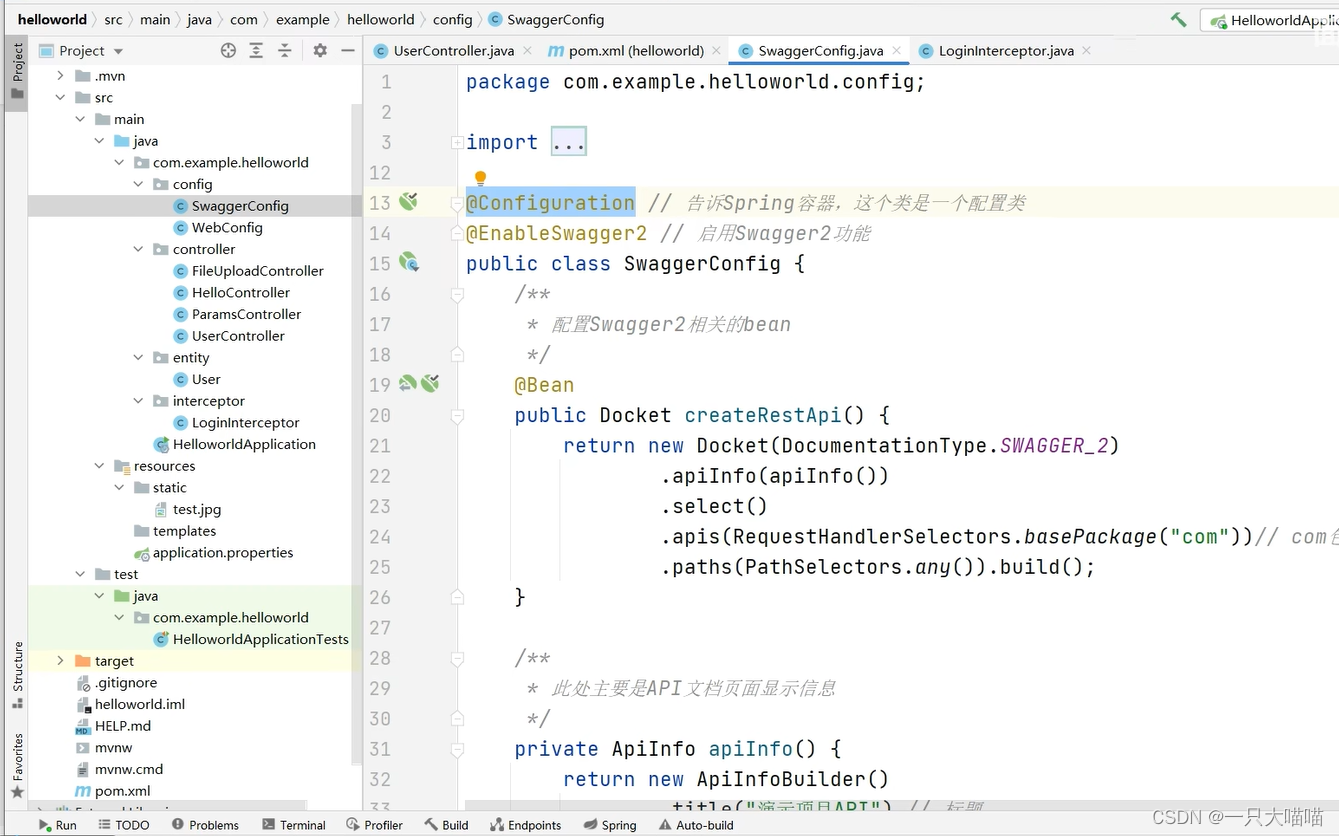
Task: Open the TODO tool window
Action: tap(124, 825)
